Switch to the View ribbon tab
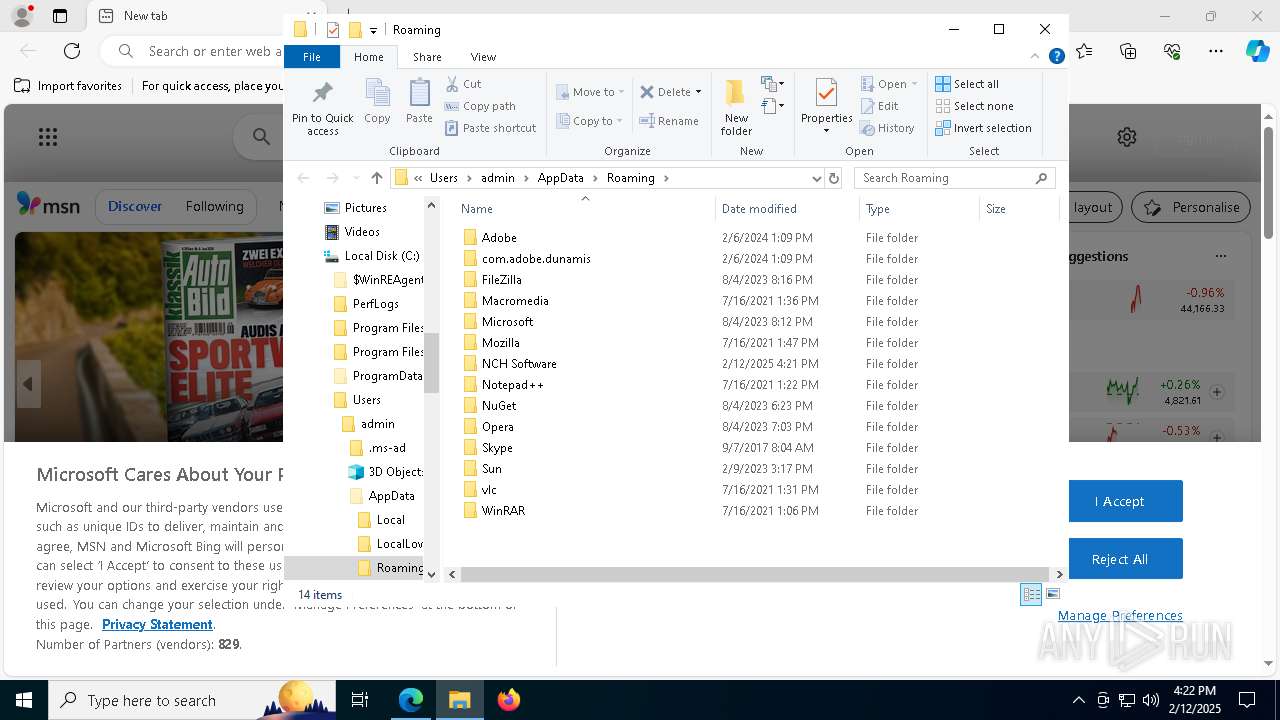 (483, 57)
